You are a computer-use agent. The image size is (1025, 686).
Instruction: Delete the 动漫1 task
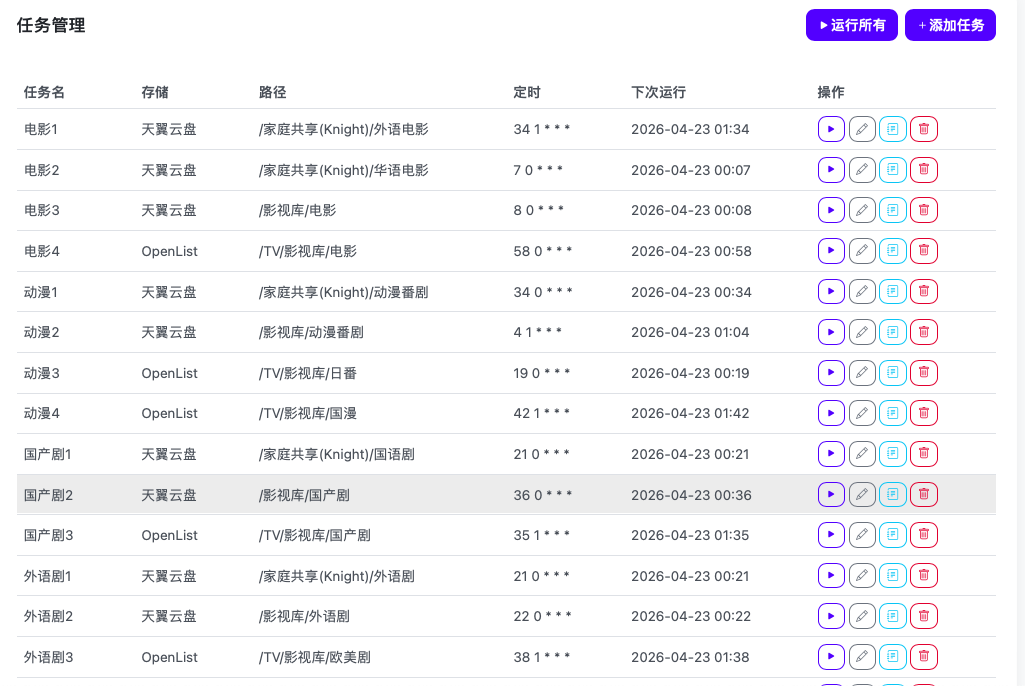tap(923, 291)
